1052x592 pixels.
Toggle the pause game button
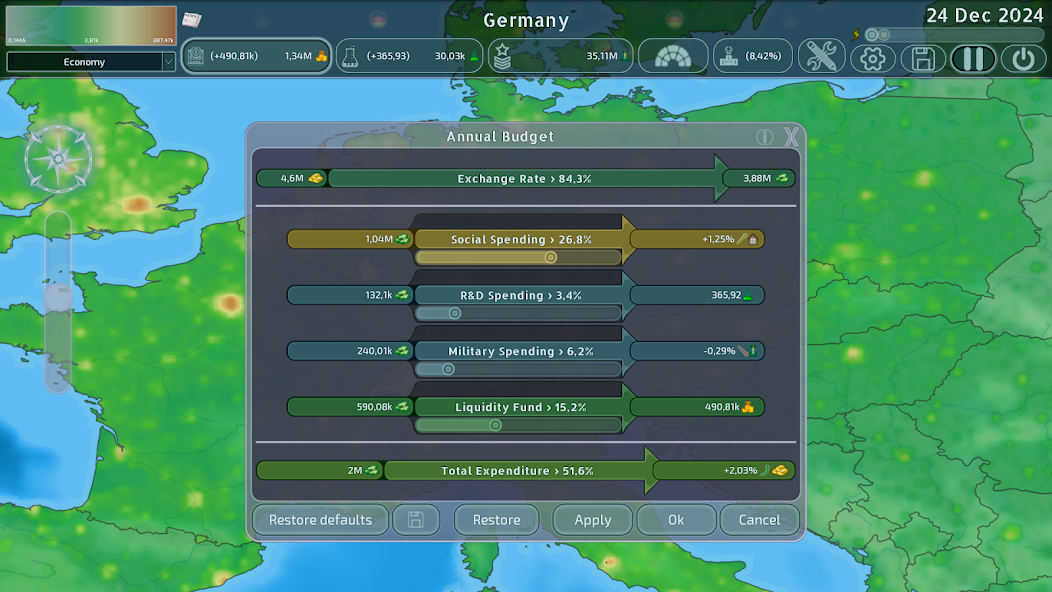pos(972,58)
